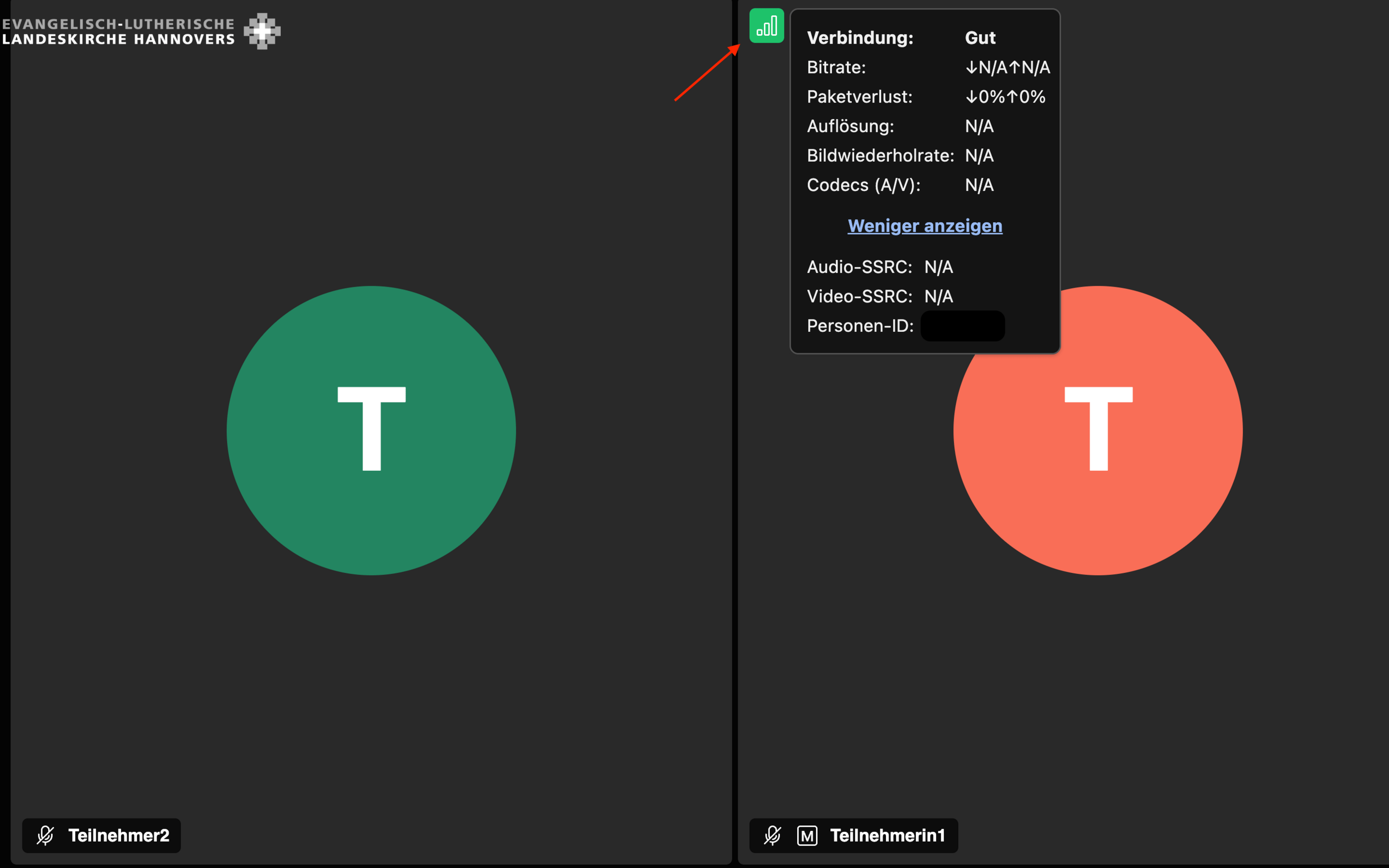Click the green connection quality indicator icon
Viewport: 1389px width, 868px height.
pos(766,26)
